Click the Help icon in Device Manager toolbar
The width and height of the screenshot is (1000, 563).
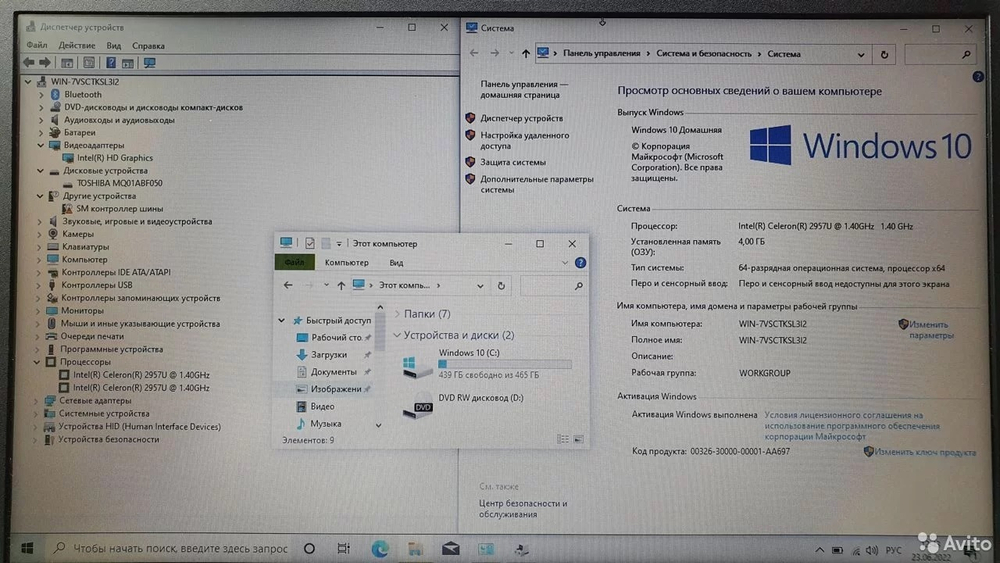pos(111,62)
